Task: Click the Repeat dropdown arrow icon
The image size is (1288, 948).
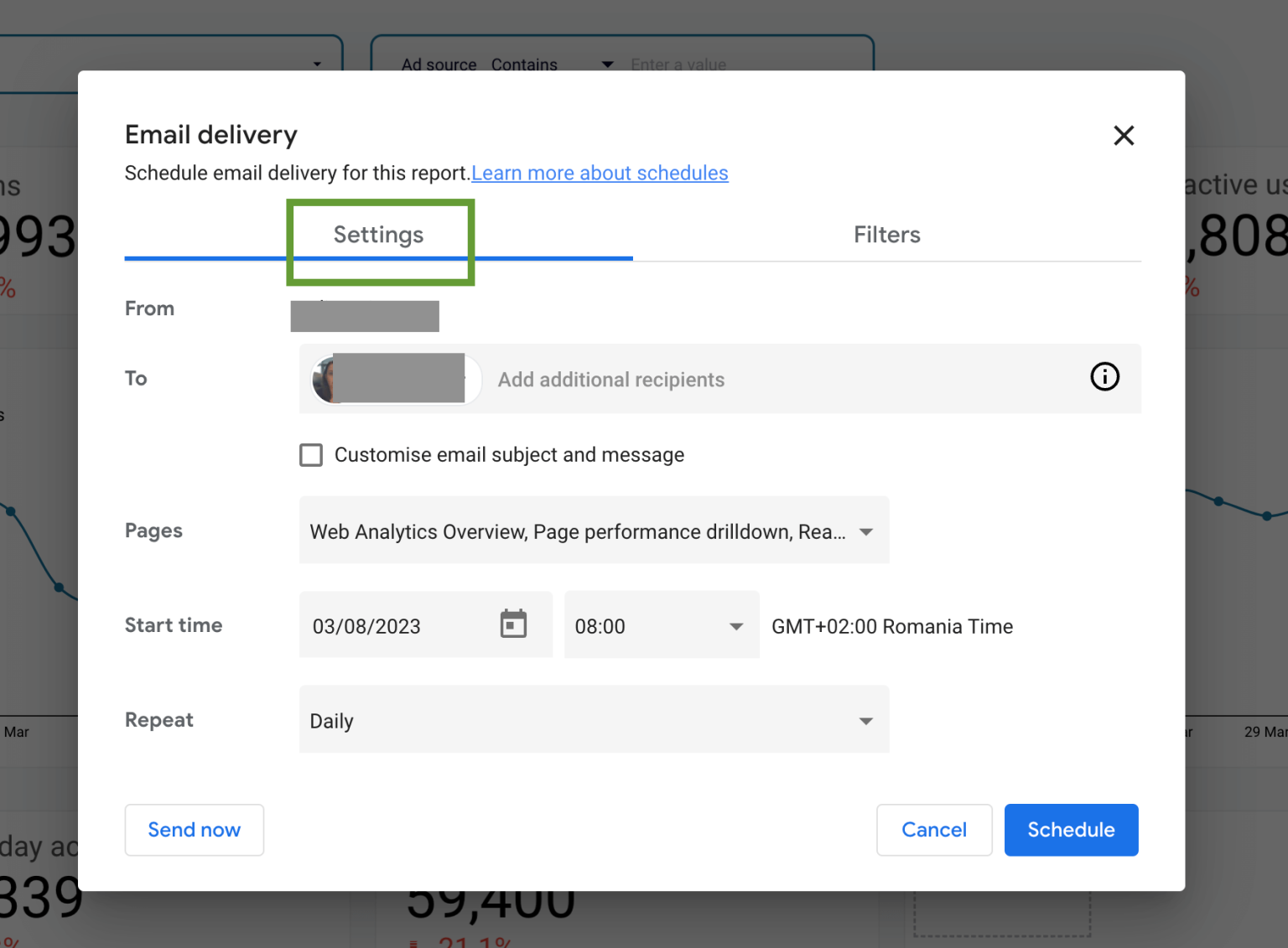Action: (x=866, y=721)
